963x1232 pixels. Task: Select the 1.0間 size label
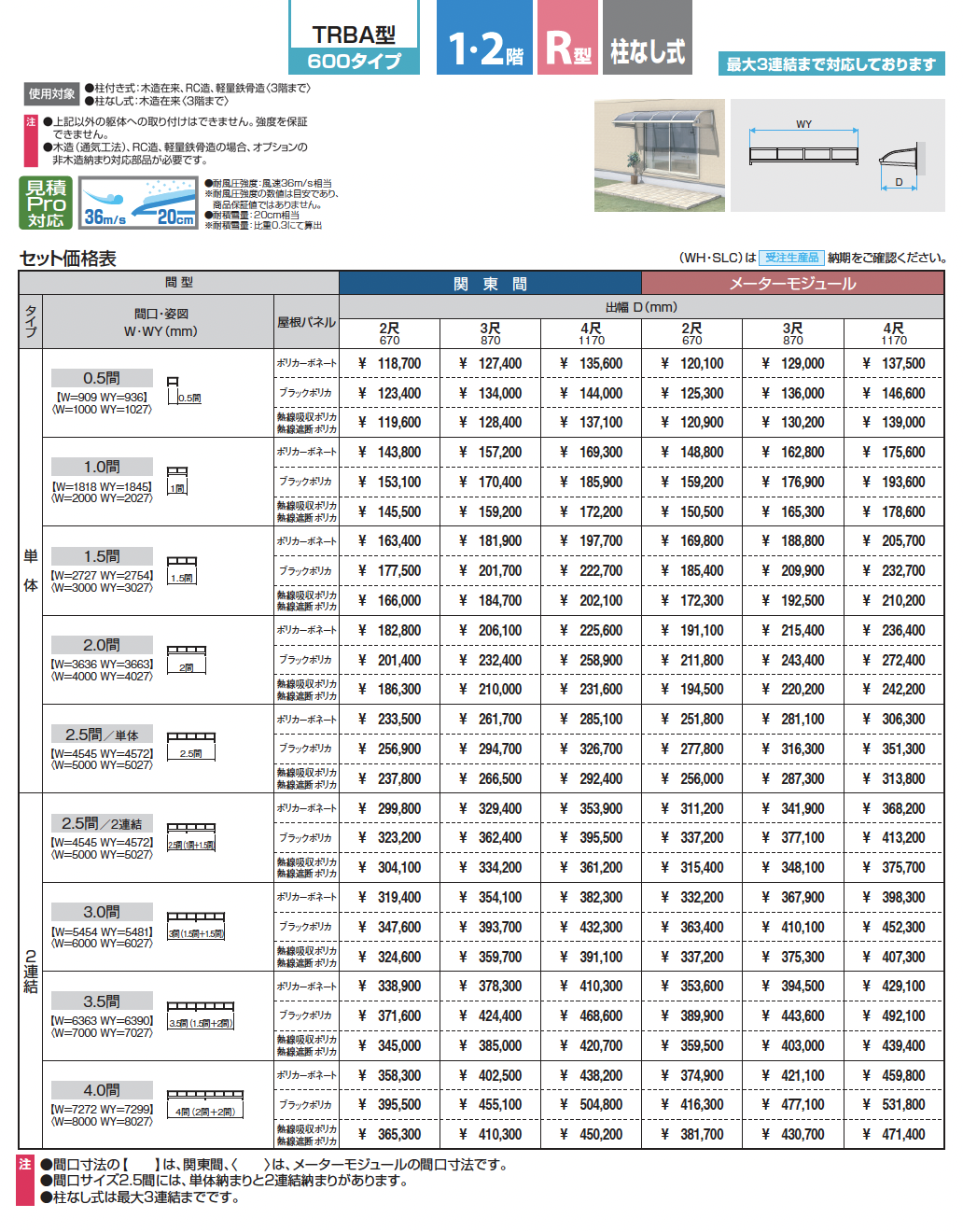click(x=102, y=467)
